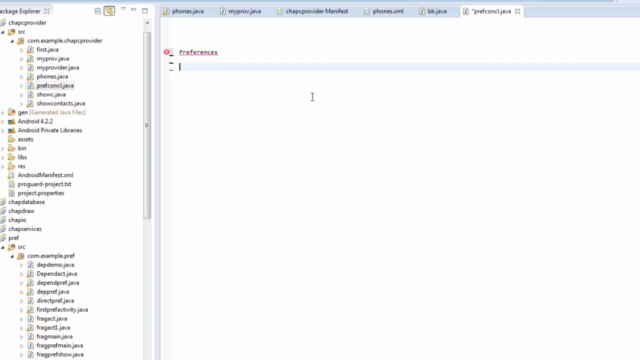Click AndroidManifest.xml file icon

tap(11, 175)
